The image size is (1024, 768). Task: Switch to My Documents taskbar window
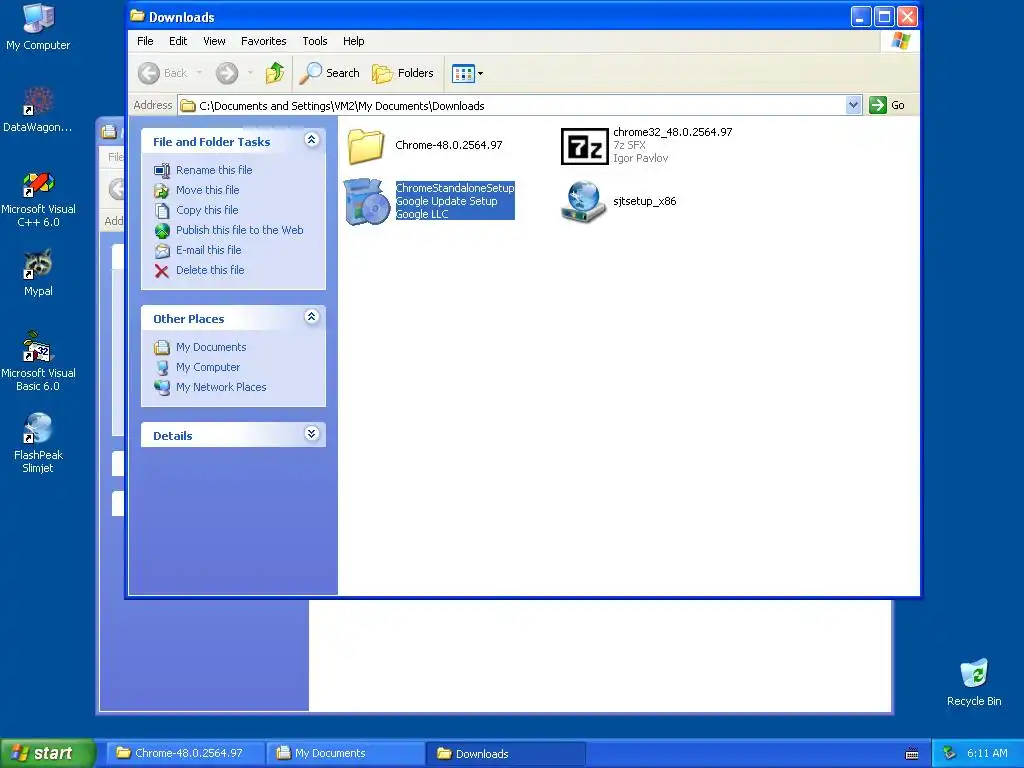pos(345,753)
